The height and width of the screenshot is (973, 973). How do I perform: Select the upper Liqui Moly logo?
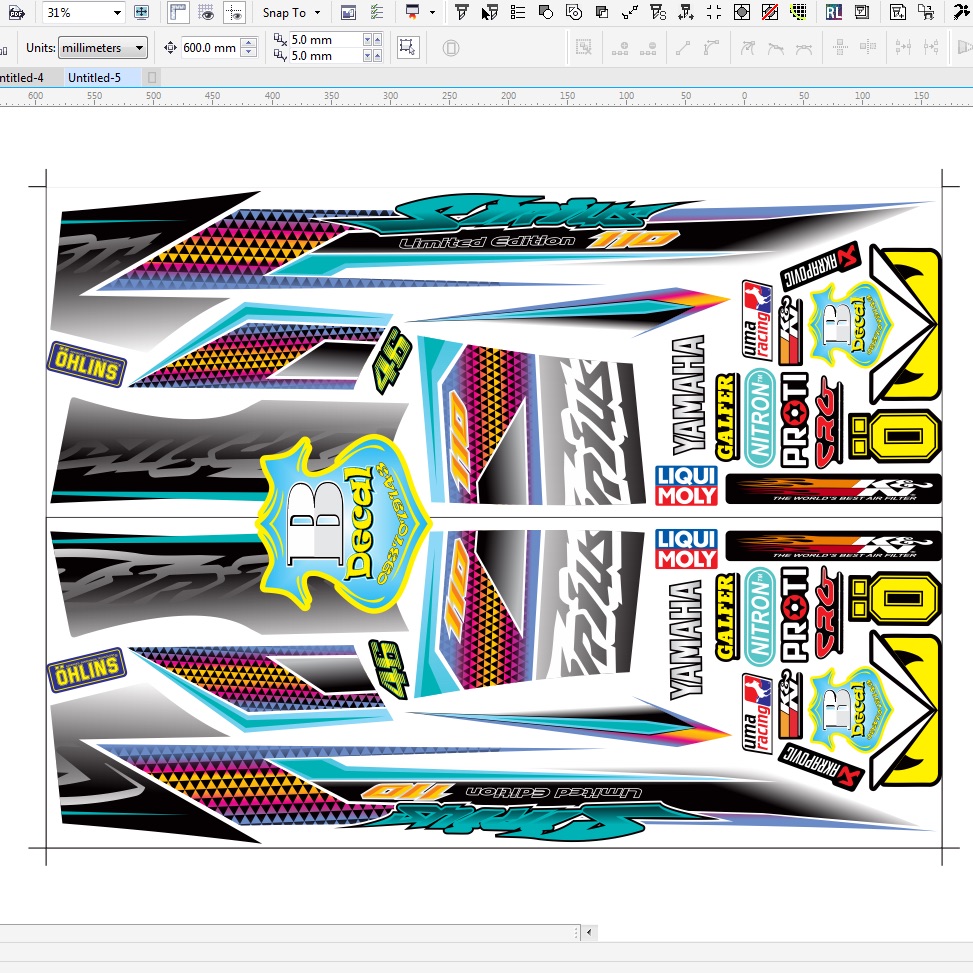(686, 486)
